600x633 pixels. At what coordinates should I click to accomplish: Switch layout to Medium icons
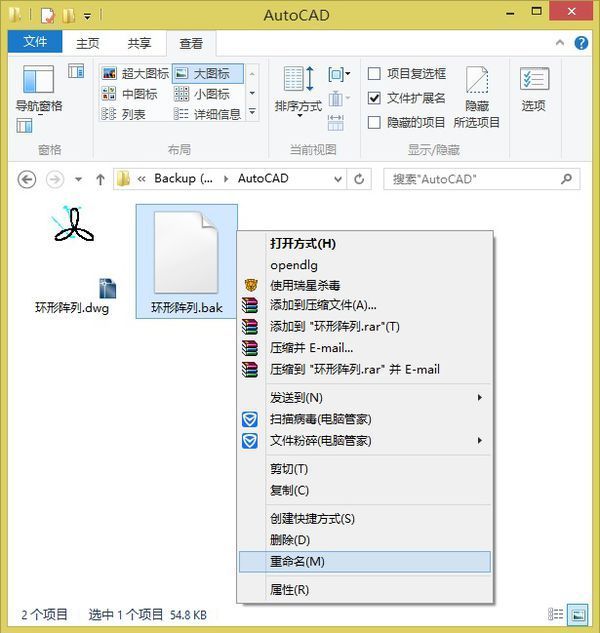click(x=130, y=94)
